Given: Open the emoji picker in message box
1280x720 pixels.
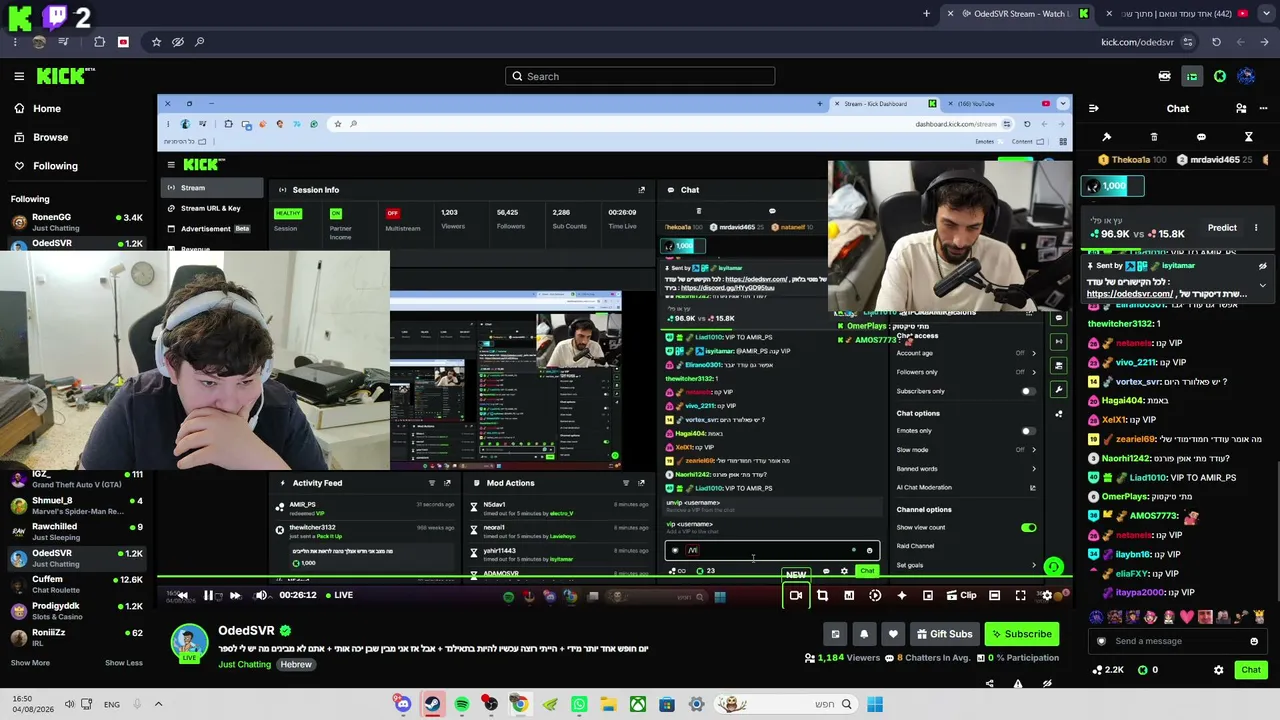Looking at the screenshot, I should click(1254, 641).
